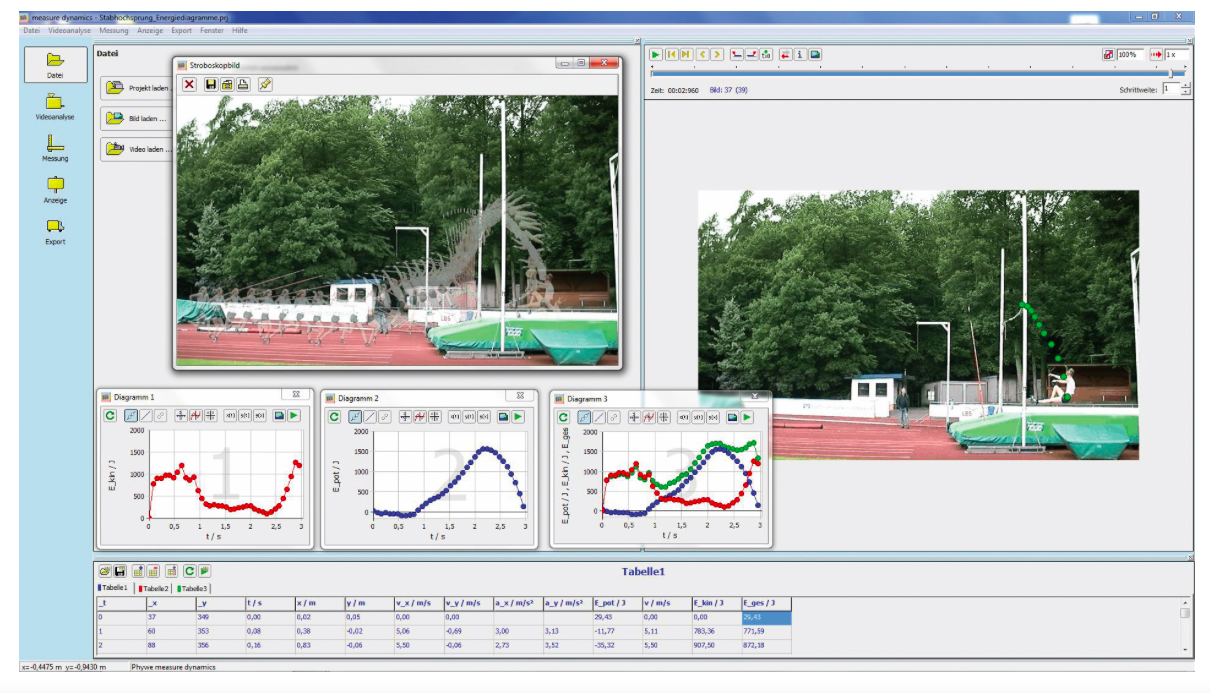Open the Messung sidebar section

click(x=55, y=148)
